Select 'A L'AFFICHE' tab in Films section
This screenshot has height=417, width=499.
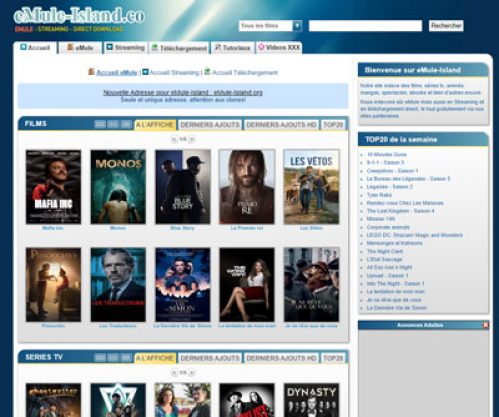pos(155,125)
